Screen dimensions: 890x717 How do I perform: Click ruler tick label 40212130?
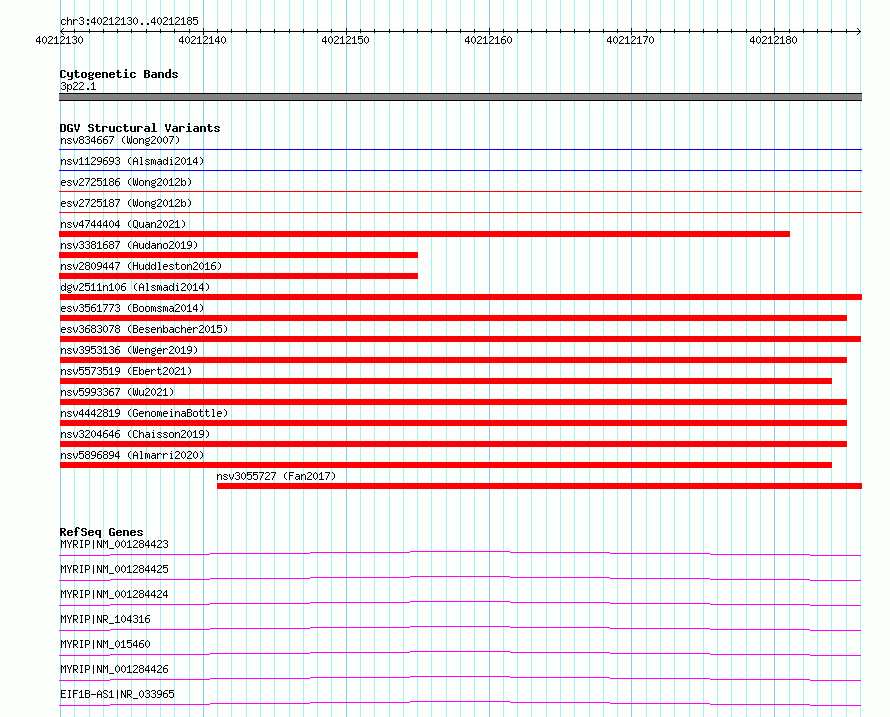59,40
